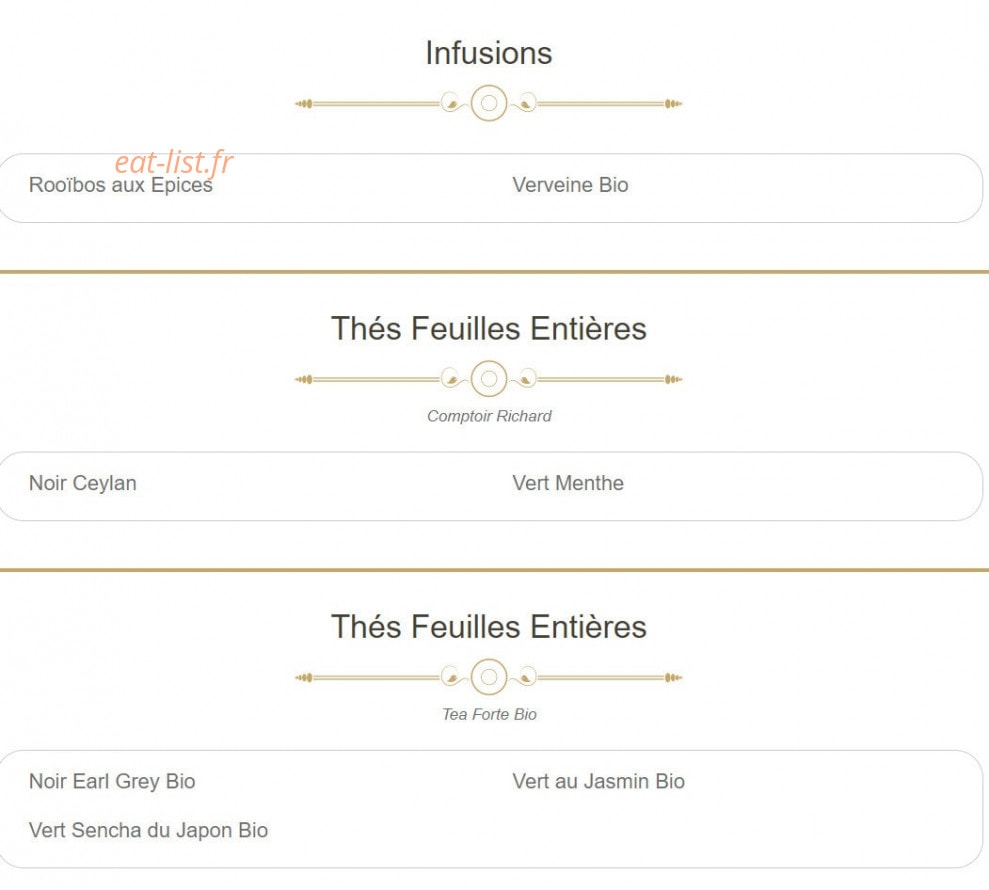The image size is (989, 890).
Task: Click the ornament above Tea Forte Bio
Action: pos(489,677)
